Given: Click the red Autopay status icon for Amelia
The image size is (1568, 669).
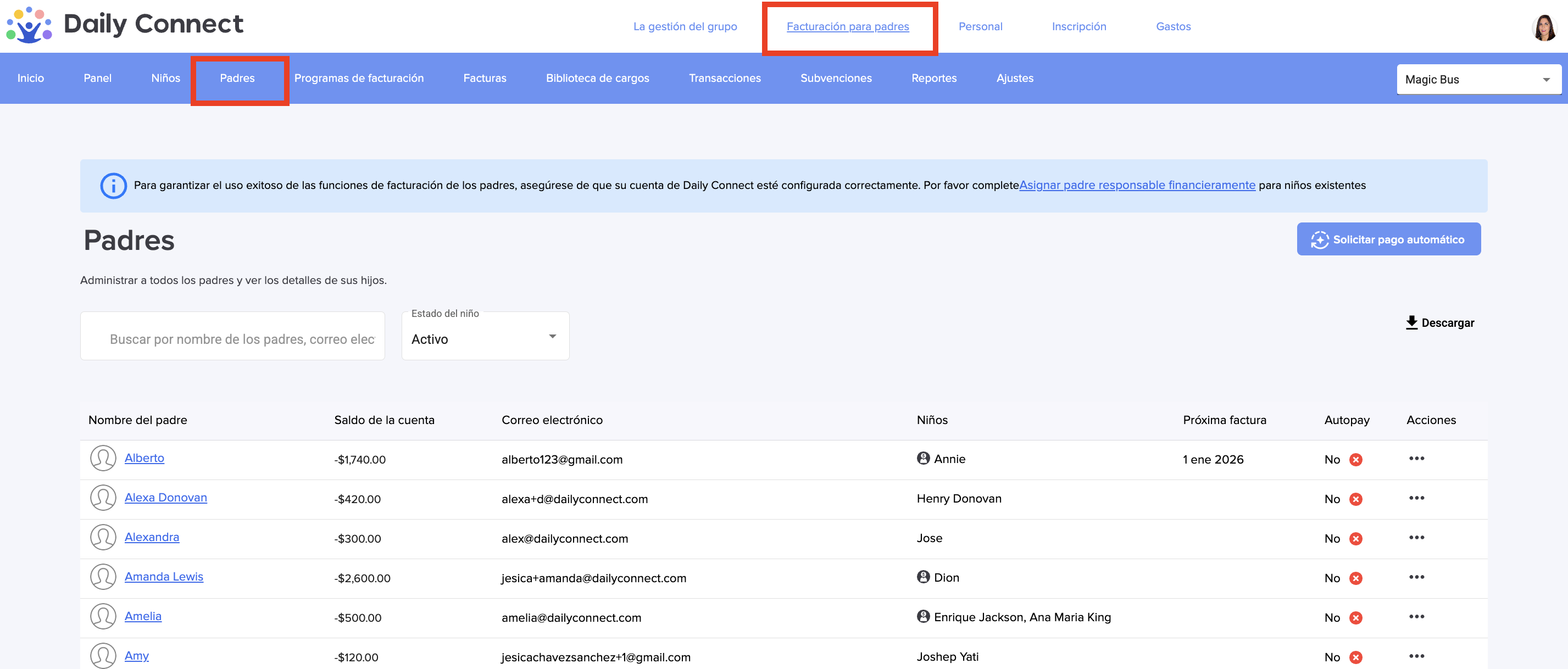Looking at the screenshot, I should (x=1355, y=618).
